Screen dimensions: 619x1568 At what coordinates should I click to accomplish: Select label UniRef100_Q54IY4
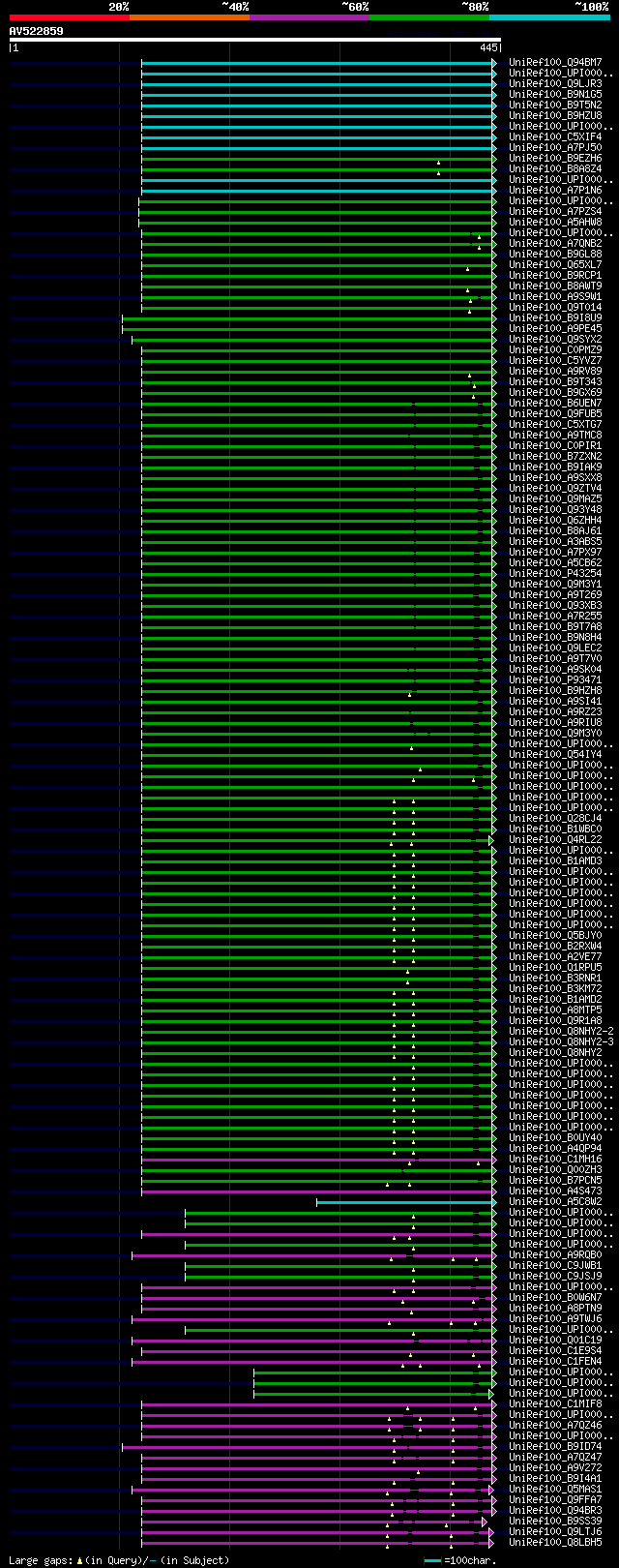click(555, 755)
